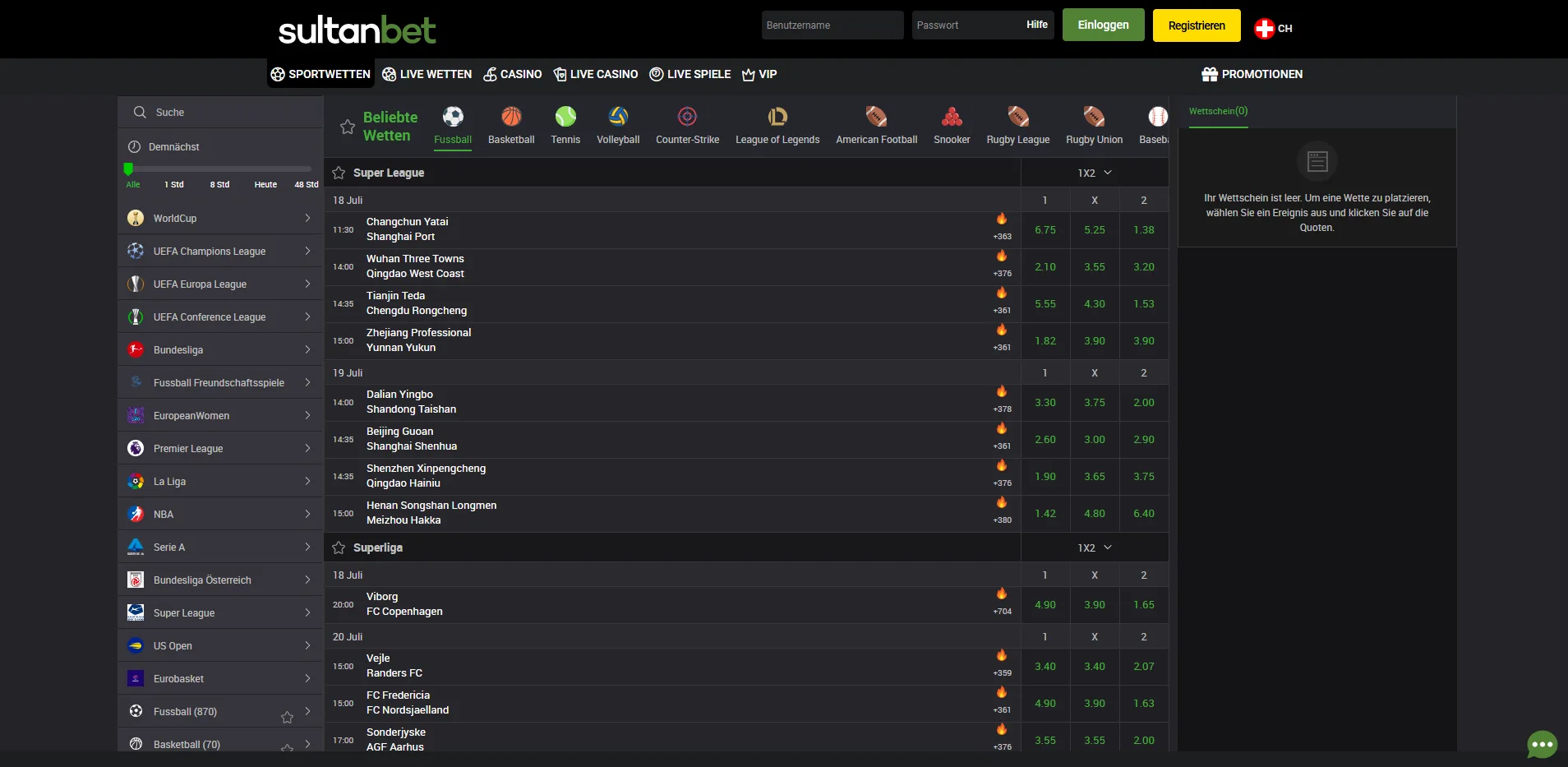Pick the Volleyball sport icon
This screenshot has width=1568, height=767.
[x=618, y=116]
